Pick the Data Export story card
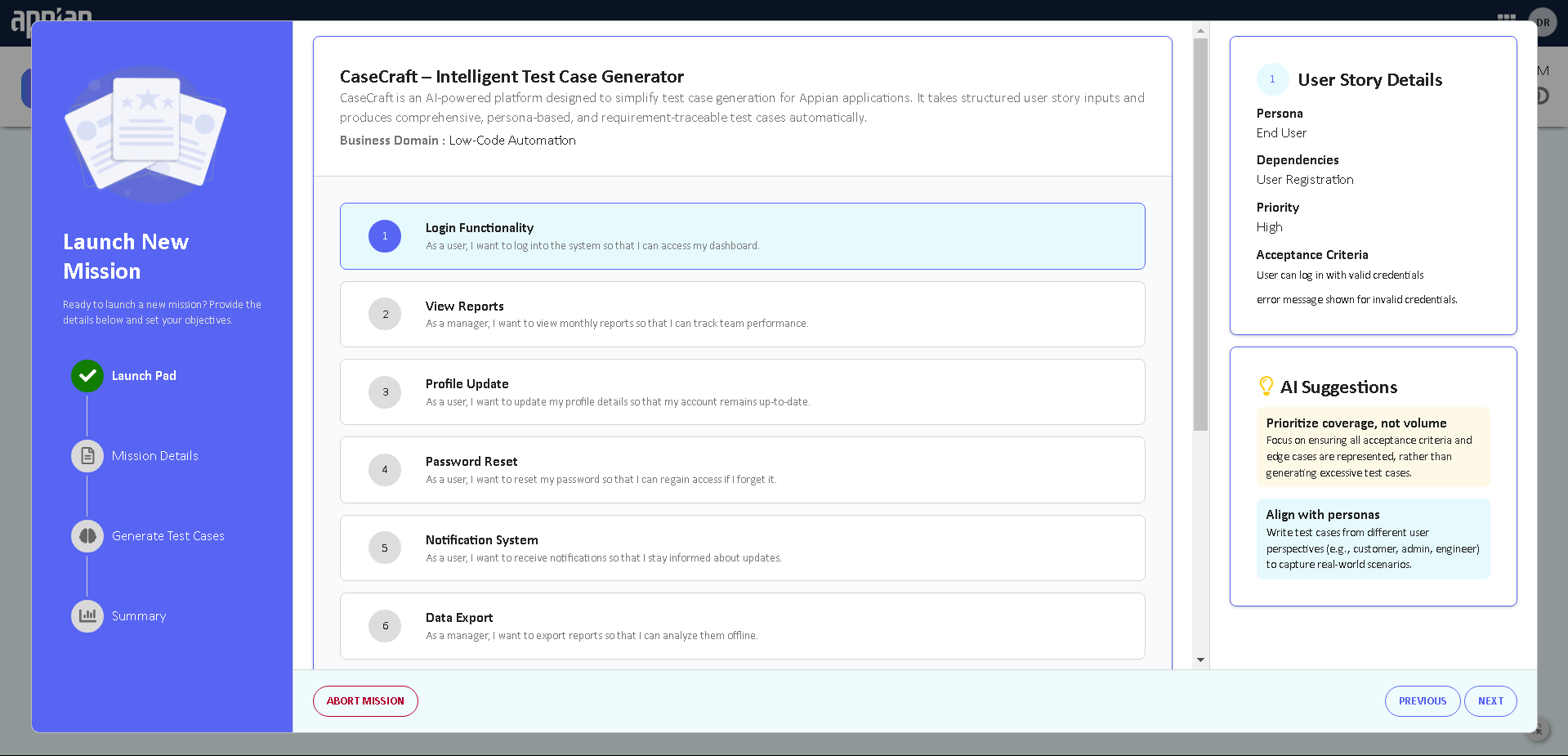The image size is (1568, 756). pyautogui.click(x=742, y=626)
